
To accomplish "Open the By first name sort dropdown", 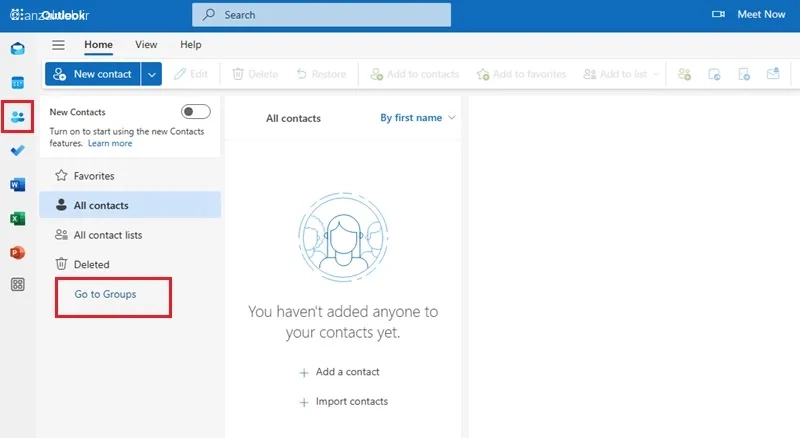I will point(417,118).
